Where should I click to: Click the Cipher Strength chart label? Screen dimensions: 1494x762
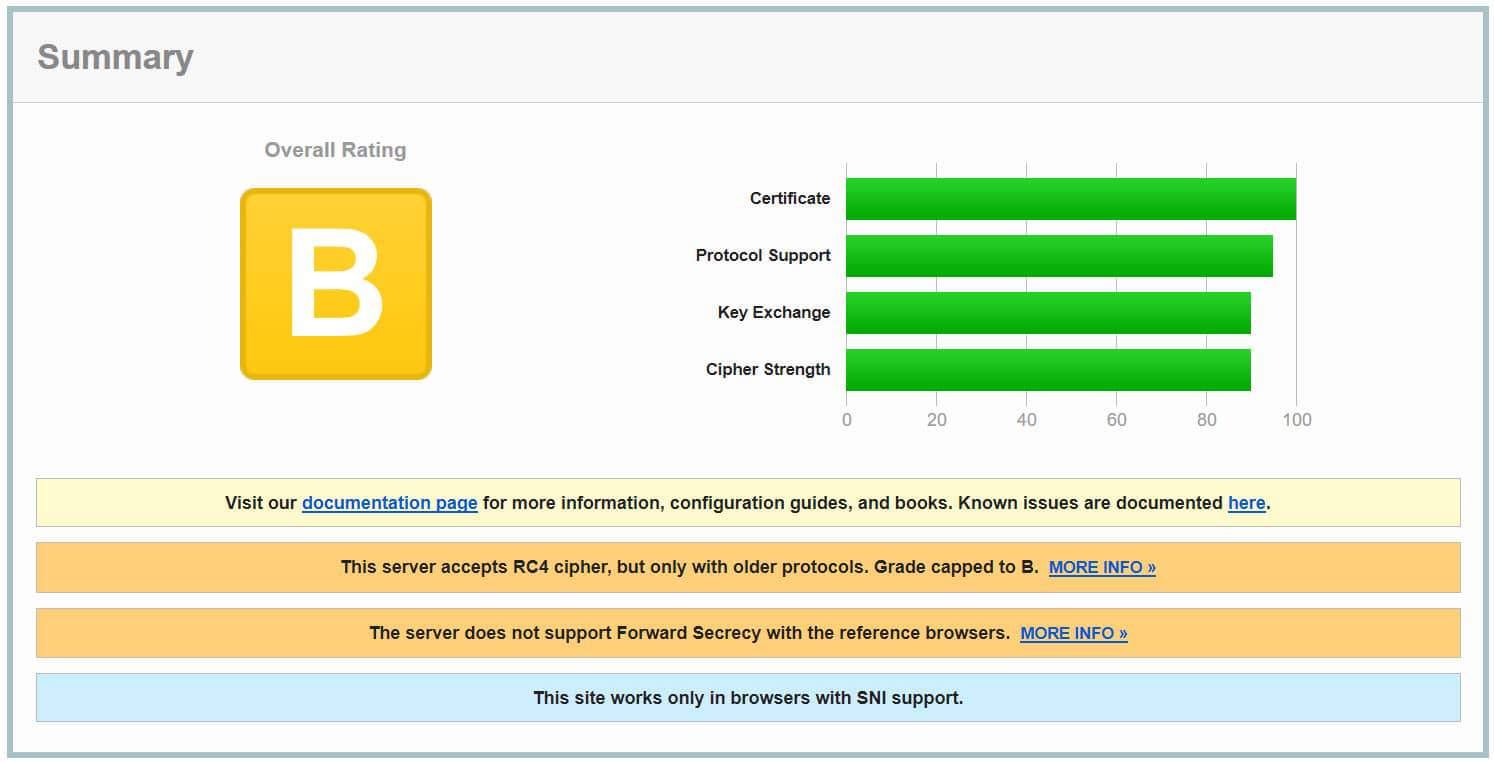(x=768, y=369)
